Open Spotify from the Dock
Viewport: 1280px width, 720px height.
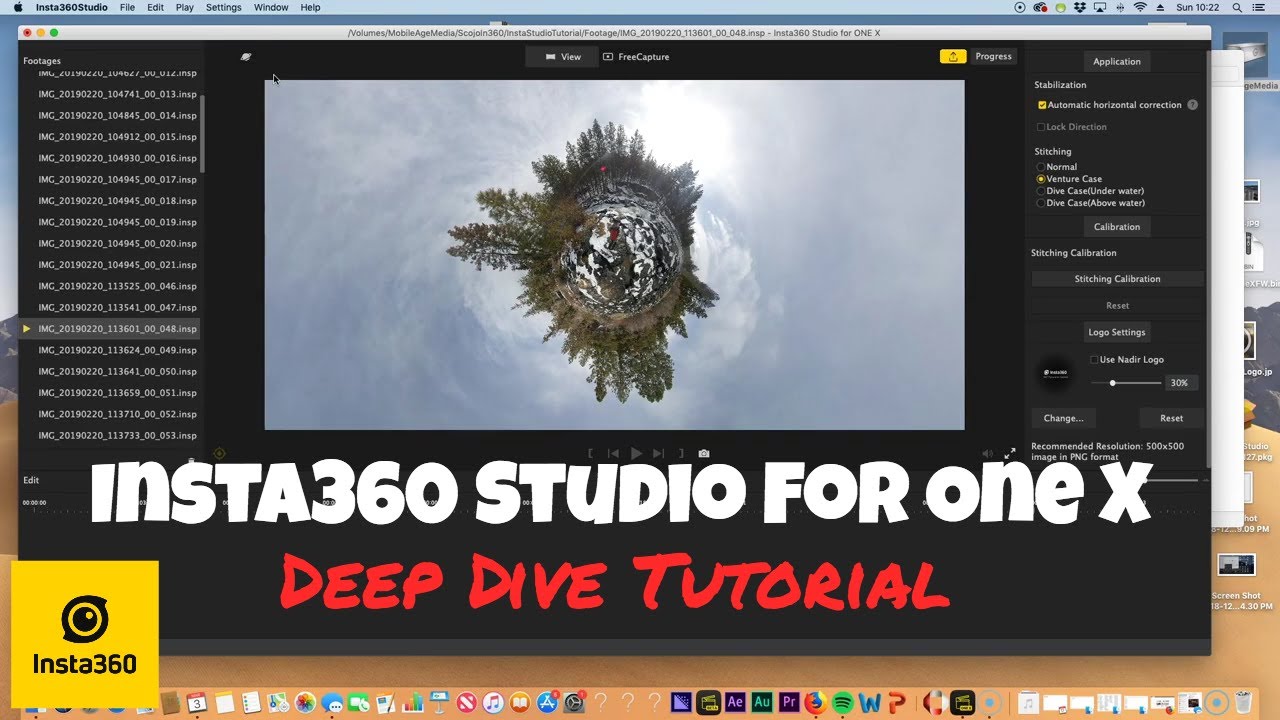coord(842,702)
